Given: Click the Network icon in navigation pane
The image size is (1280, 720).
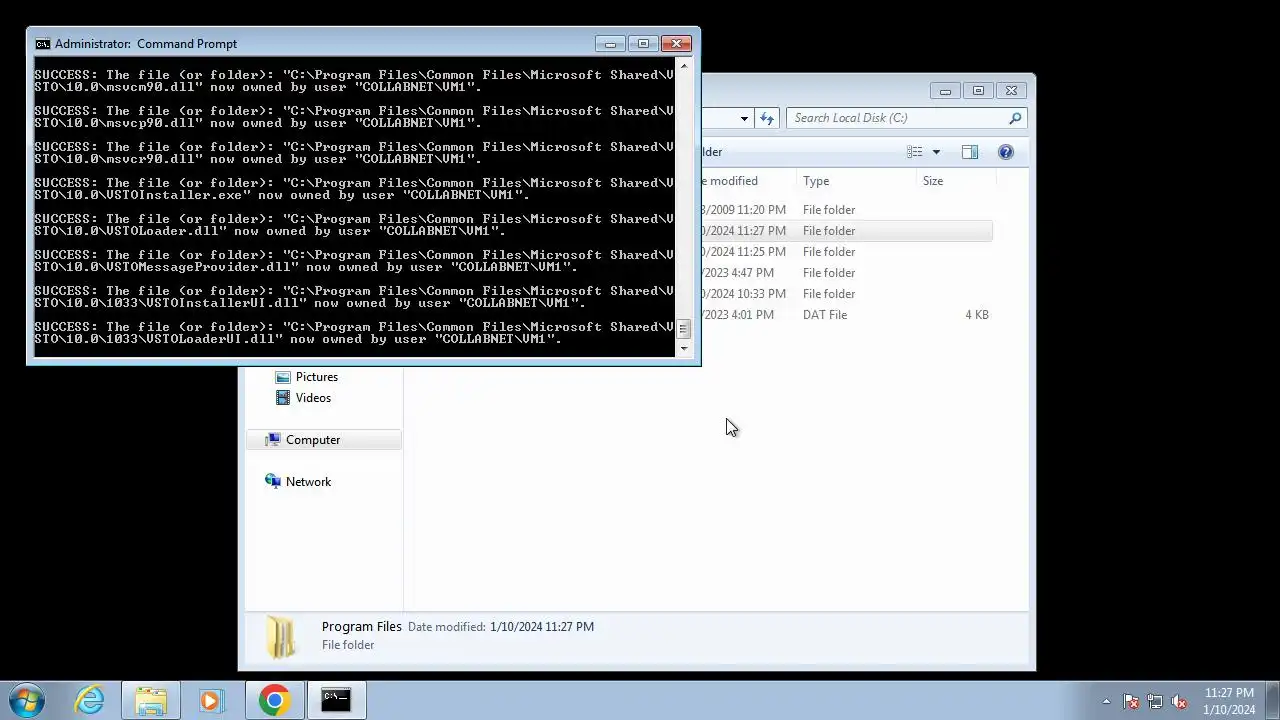Looking at the screenshot, I should 273,482.
